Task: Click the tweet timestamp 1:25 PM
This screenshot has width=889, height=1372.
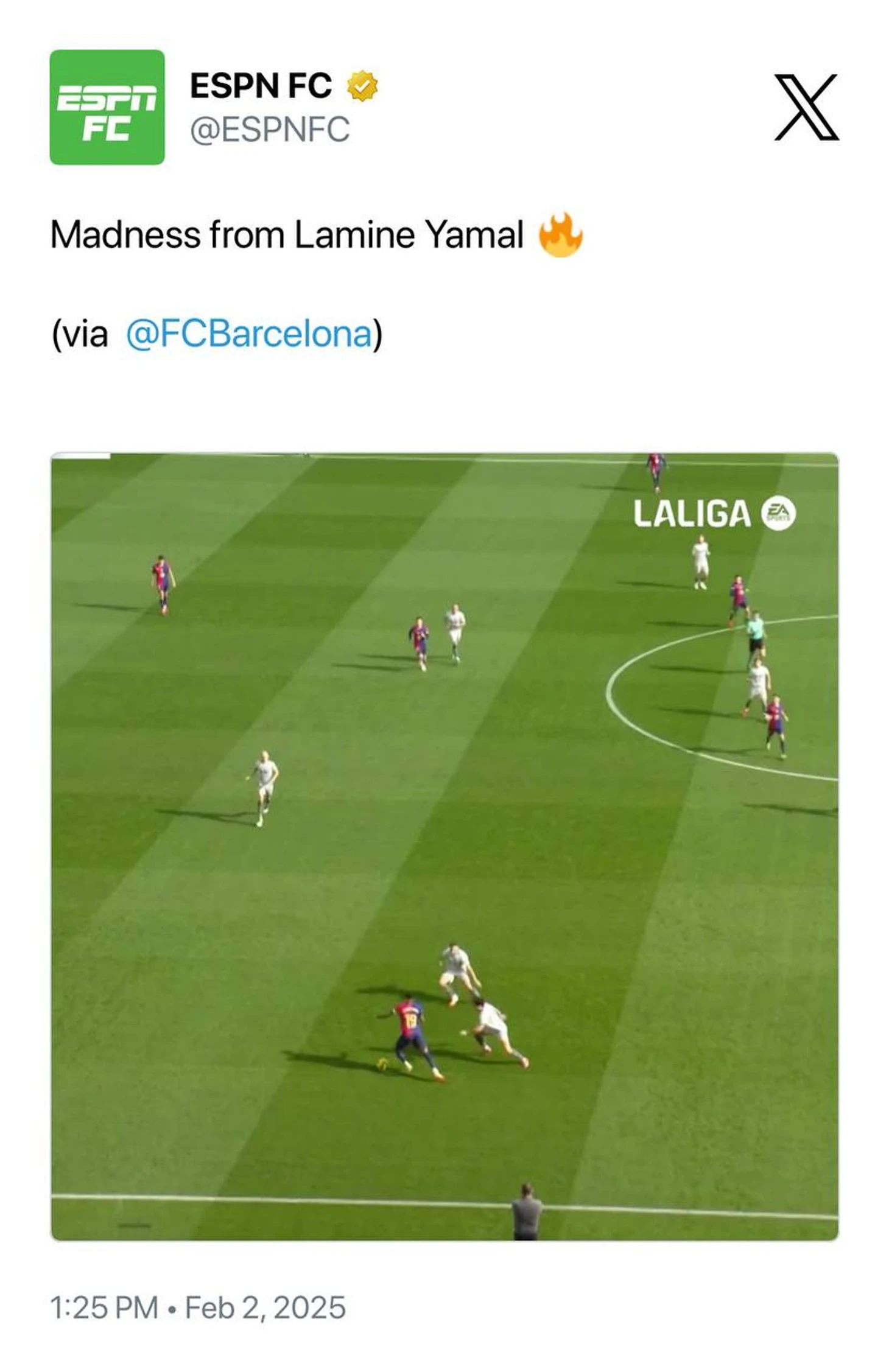Action: (x=104, y=1307)
